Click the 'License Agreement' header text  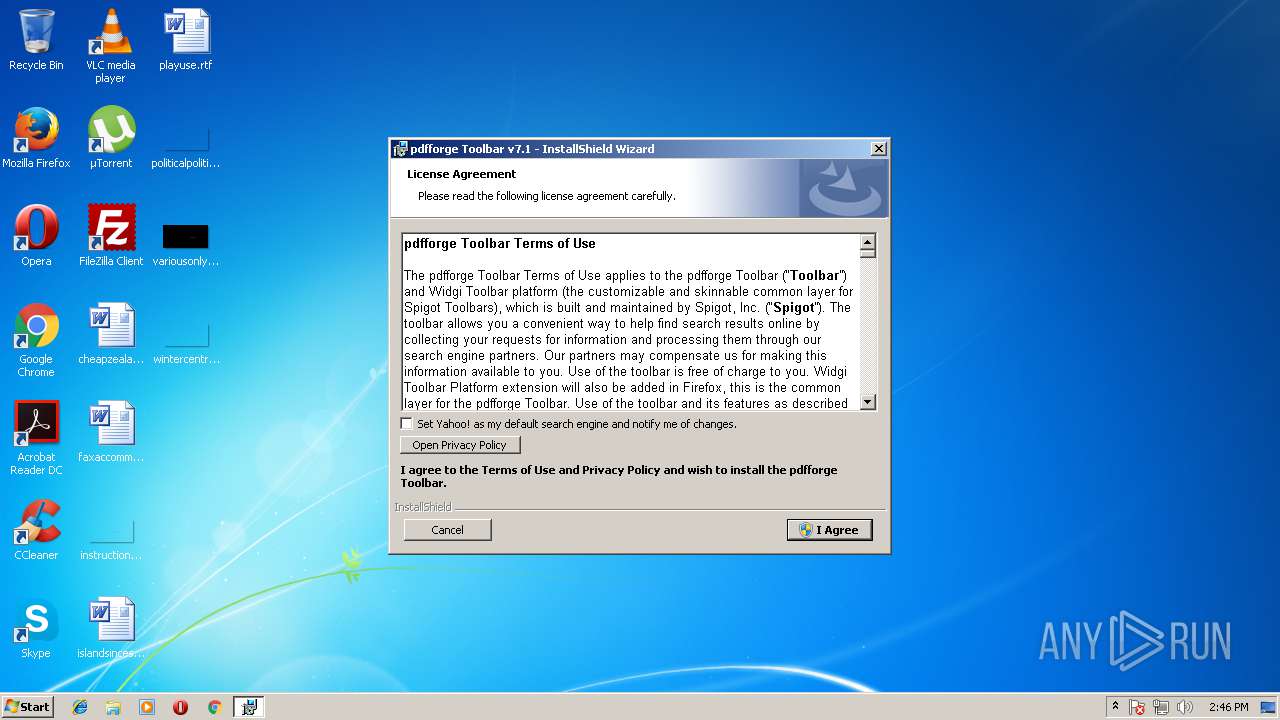[461, 174]
